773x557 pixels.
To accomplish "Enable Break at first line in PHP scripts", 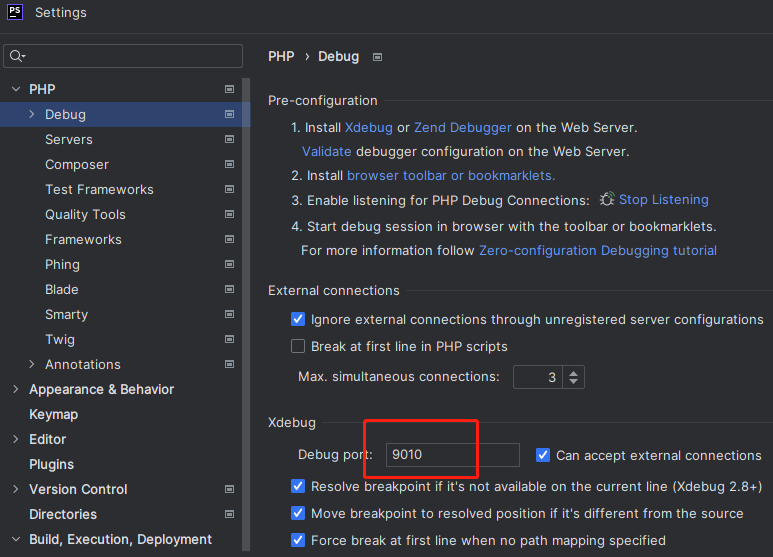I will [x=298, y=346].
